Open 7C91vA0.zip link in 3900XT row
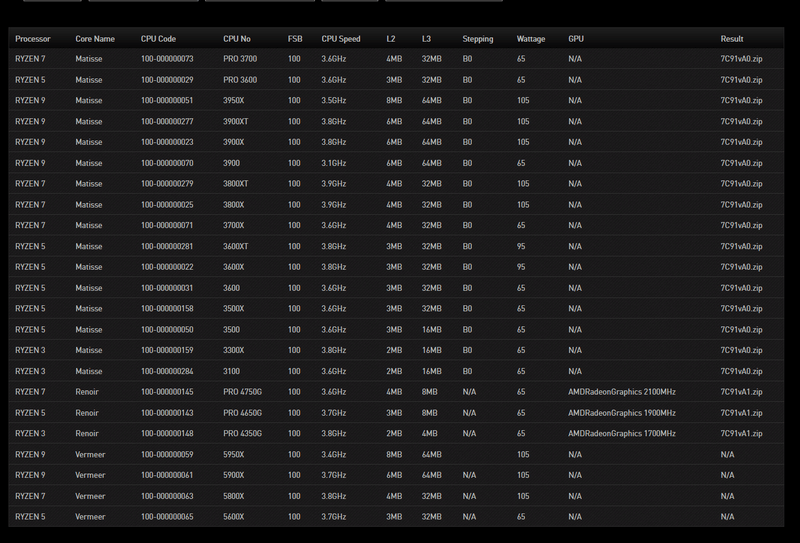Image resolution: width=800 pixels, height=543 pixels. [x=741, y=121]
